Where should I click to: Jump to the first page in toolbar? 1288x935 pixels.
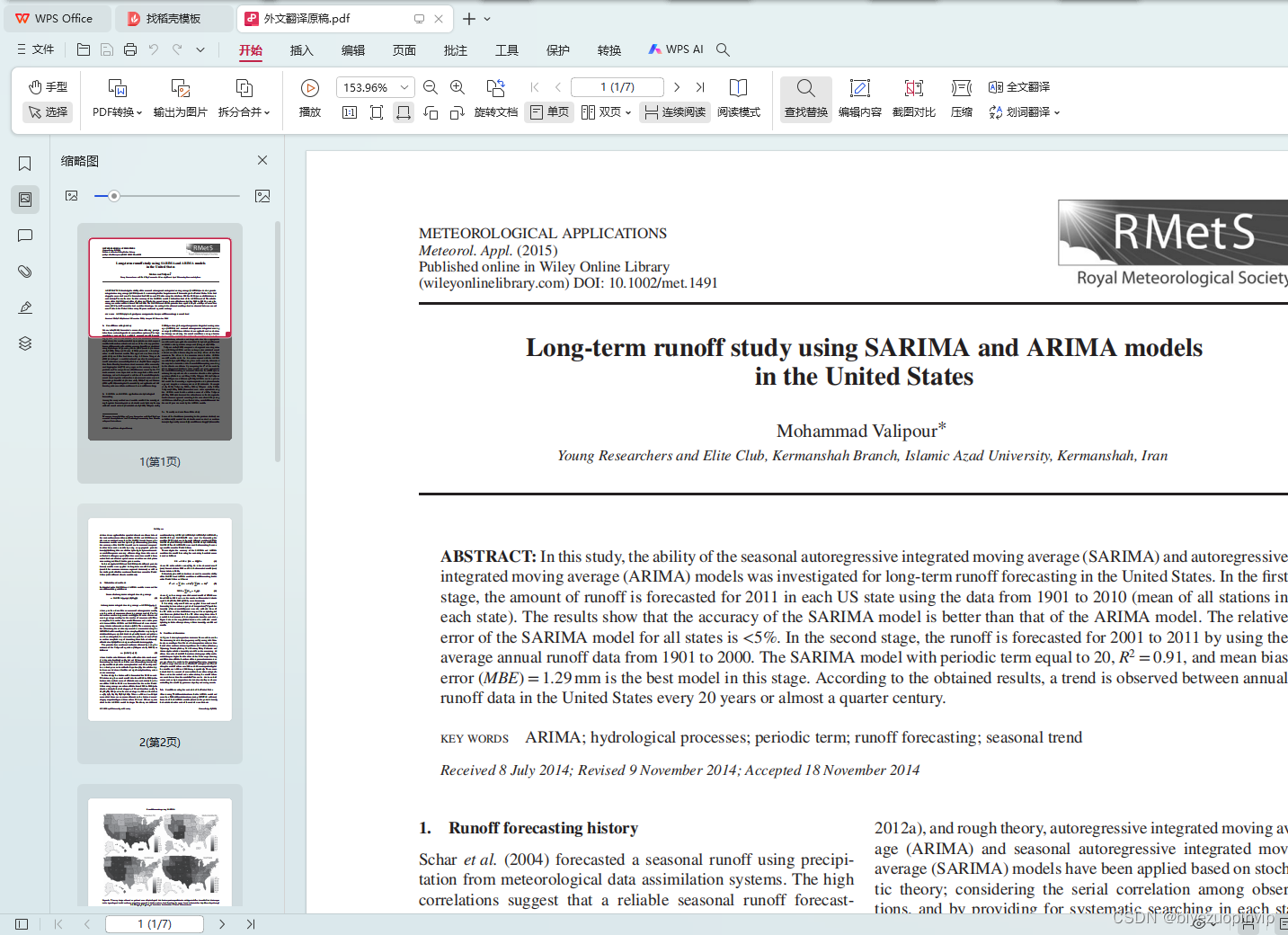point(535,87)
